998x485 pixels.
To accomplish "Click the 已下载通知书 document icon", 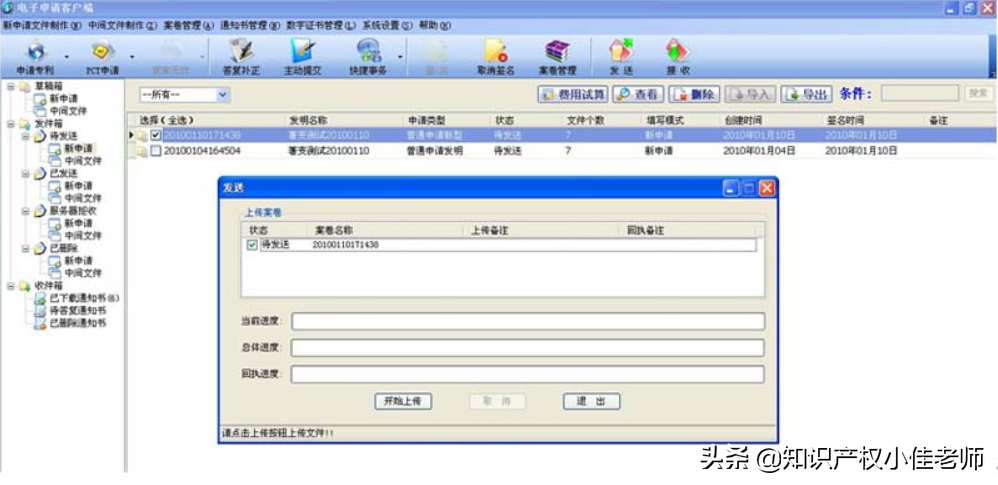I will pyautogui.click(x=39, y=299).
